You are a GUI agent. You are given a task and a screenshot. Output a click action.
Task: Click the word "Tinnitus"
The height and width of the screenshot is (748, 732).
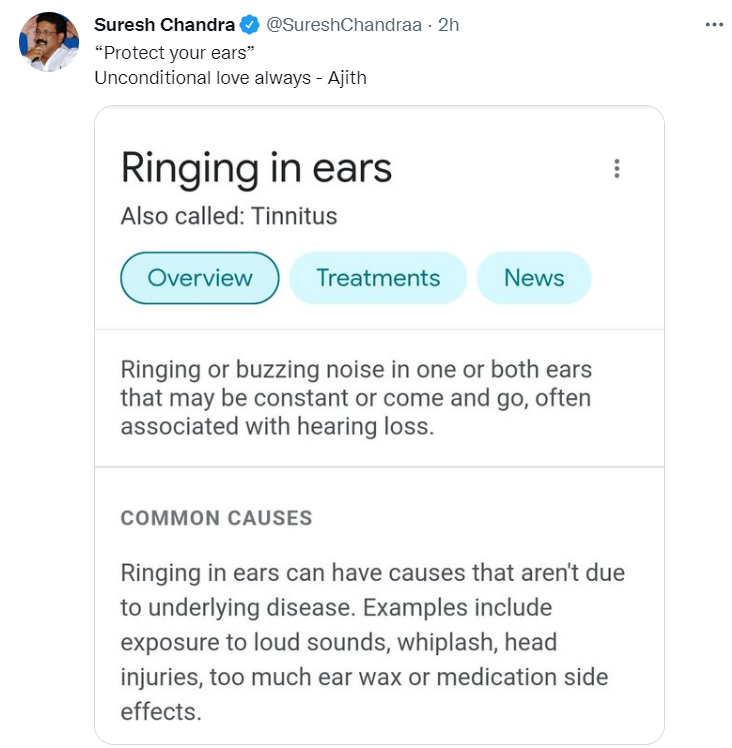point(294,216)
